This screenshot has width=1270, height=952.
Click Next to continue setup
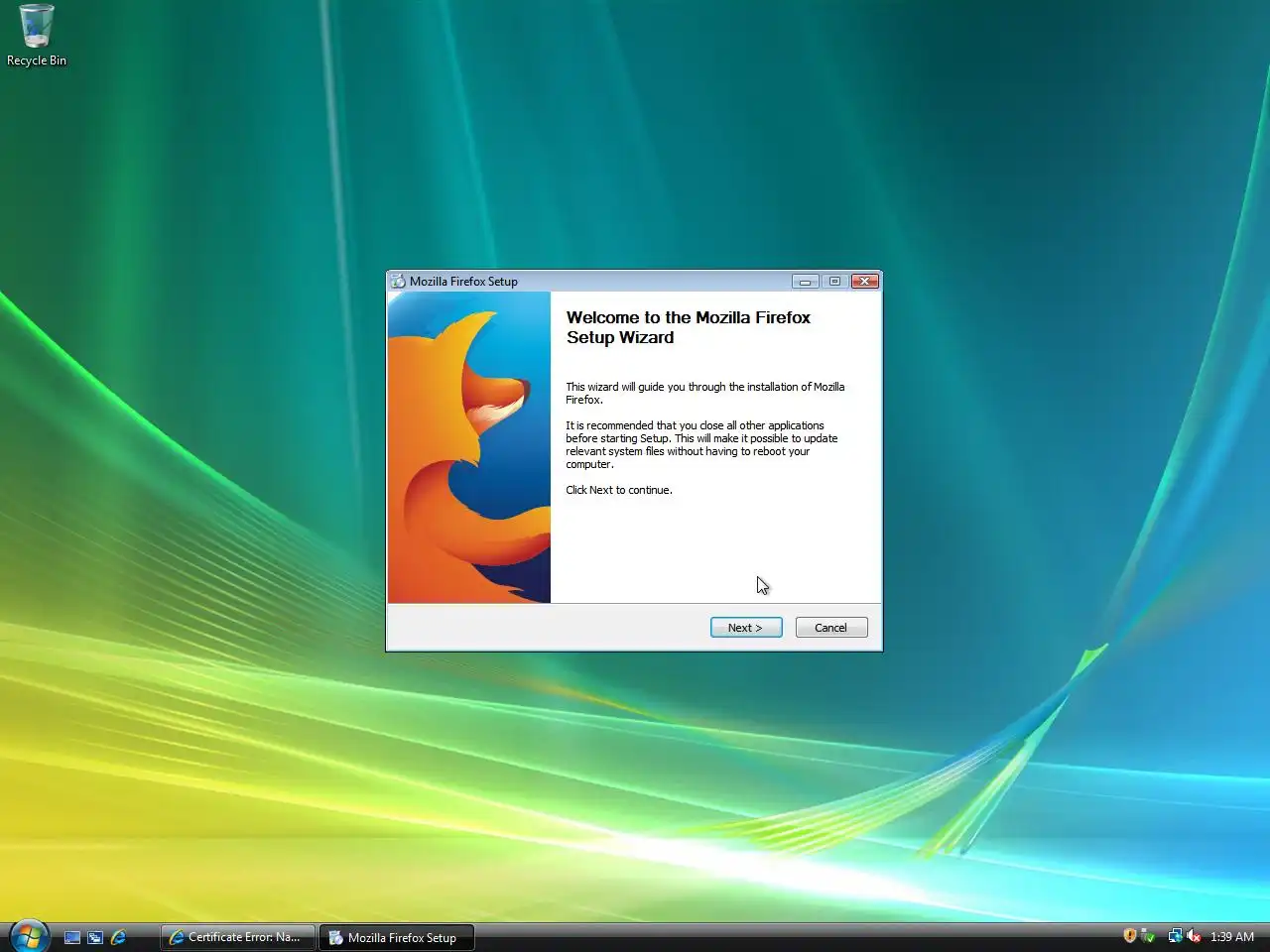tap(746, 628)
